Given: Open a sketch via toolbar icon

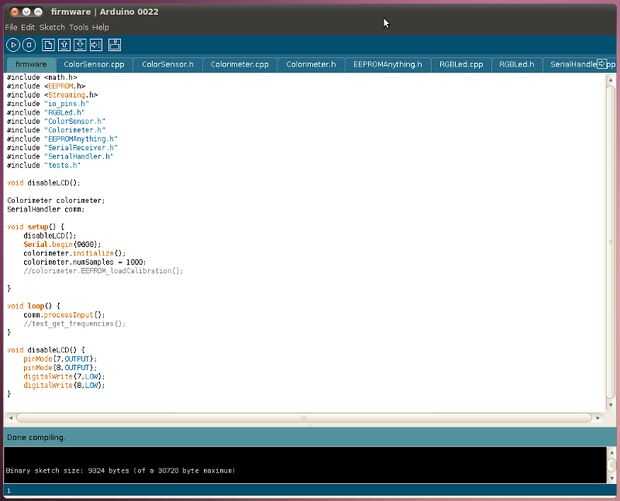Looking at the screenshot, I should [x=64, y=45].
